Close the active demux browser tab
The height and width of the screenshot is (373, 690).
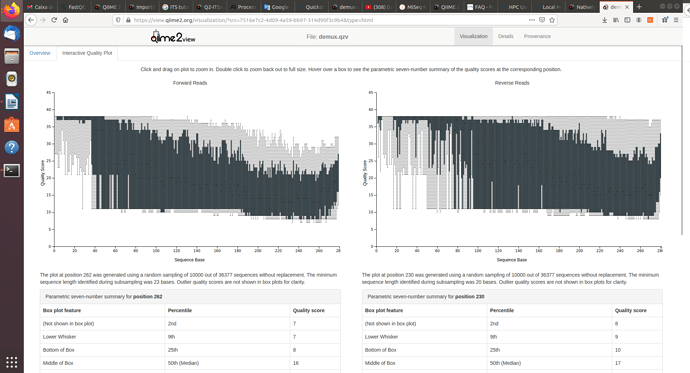[x=627, y=7]
